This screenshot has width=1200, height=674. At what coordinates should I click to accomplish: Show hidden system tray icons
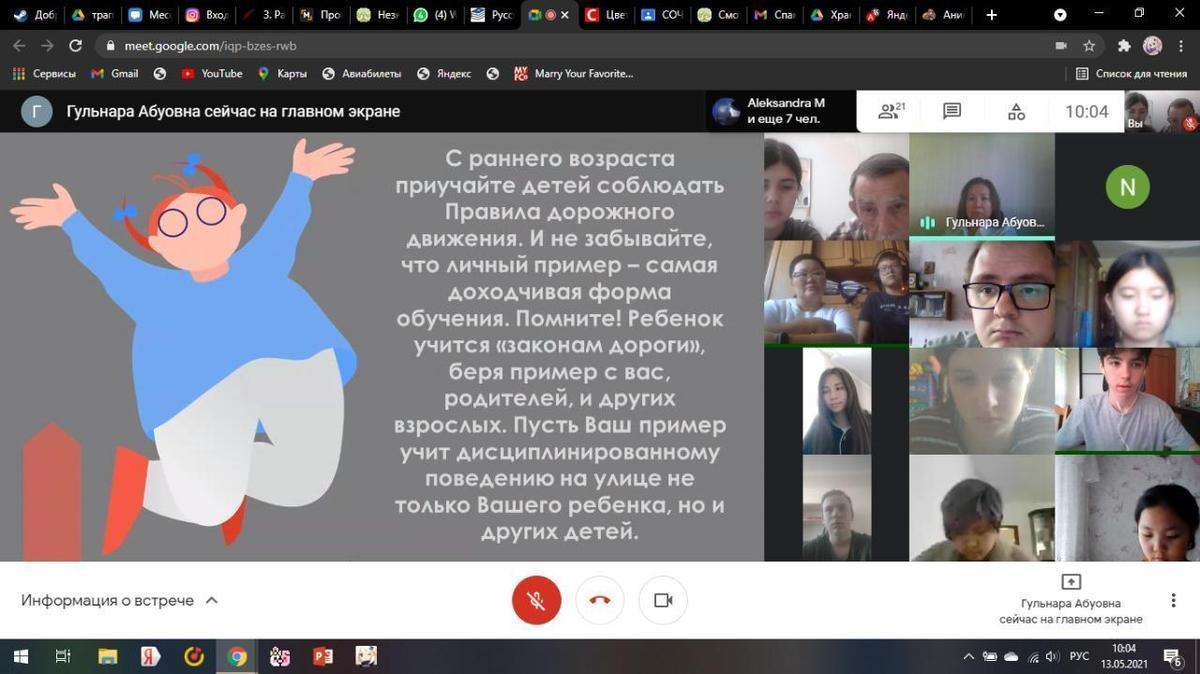[968, 657]
